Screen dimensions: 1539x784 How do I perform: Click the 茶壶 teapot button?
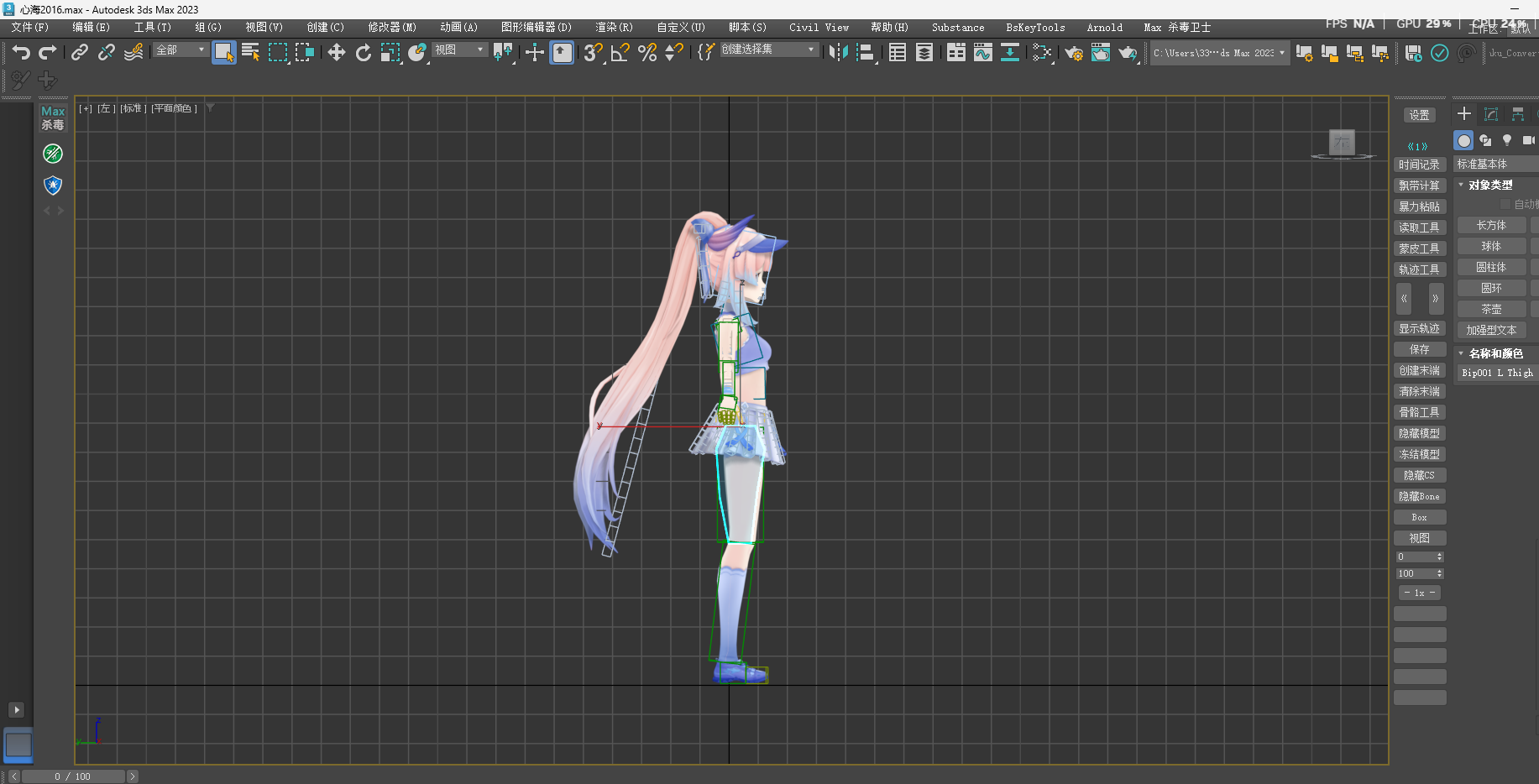1491,309
